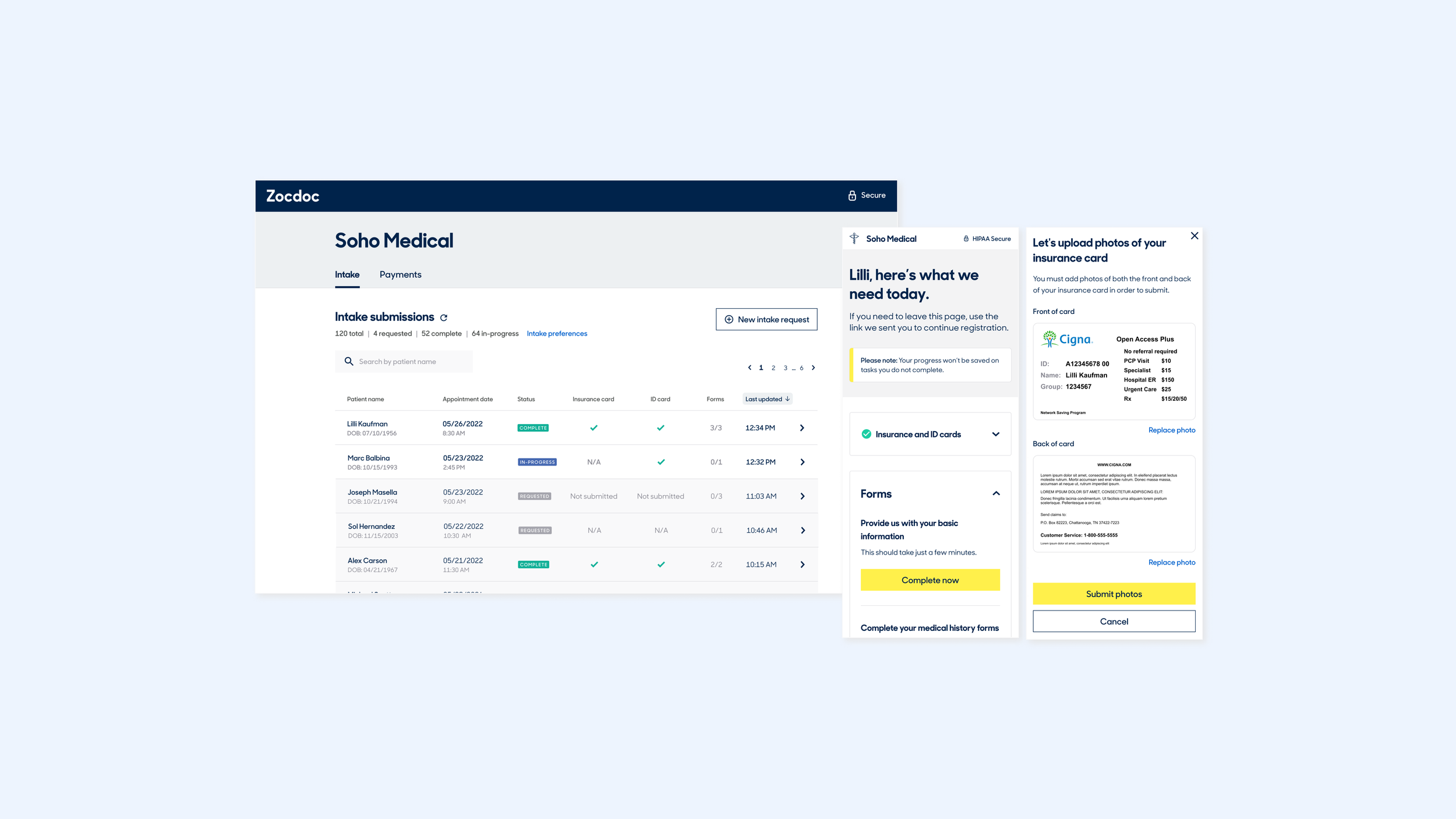1456x819 pixels.
Task: Replace the back of card photo
Action: [x=1172, y=562]
